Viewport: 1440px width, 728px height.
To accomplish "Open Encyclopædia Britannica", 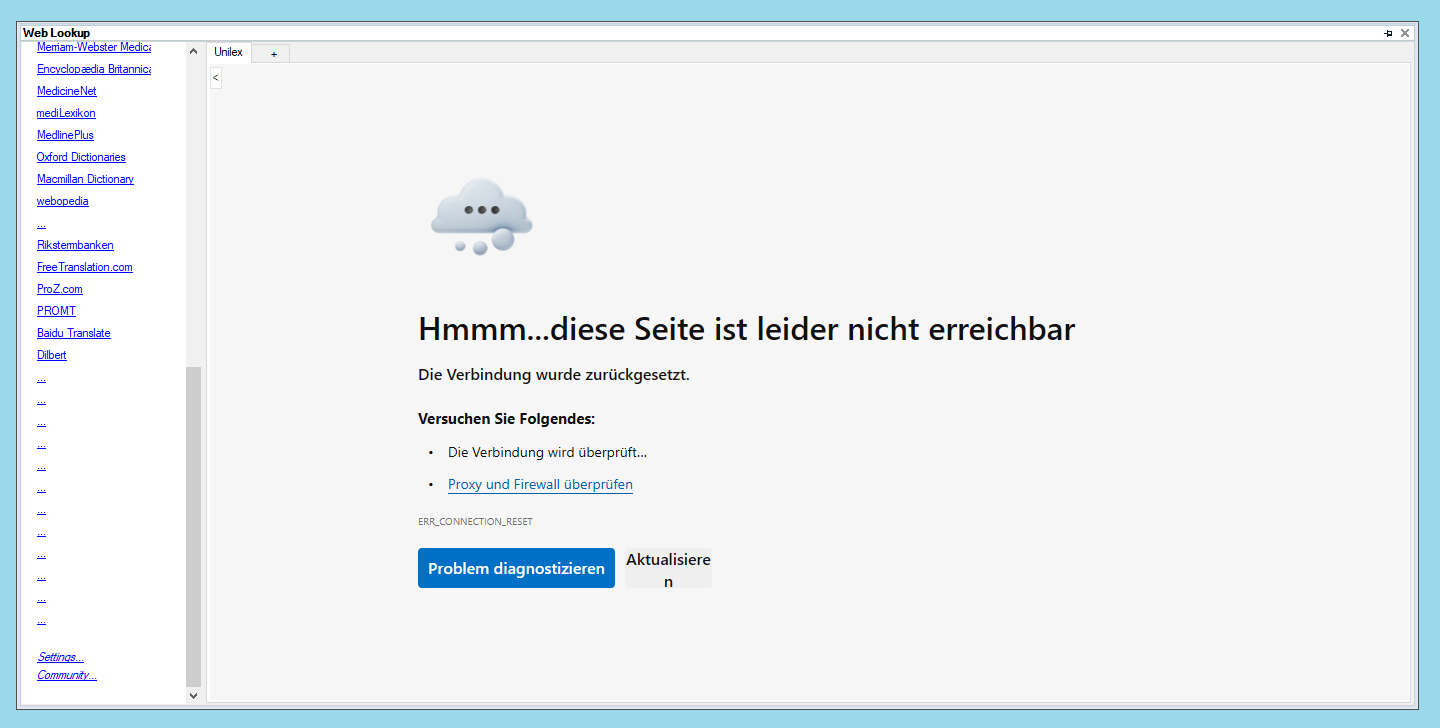I will (93, 69).
